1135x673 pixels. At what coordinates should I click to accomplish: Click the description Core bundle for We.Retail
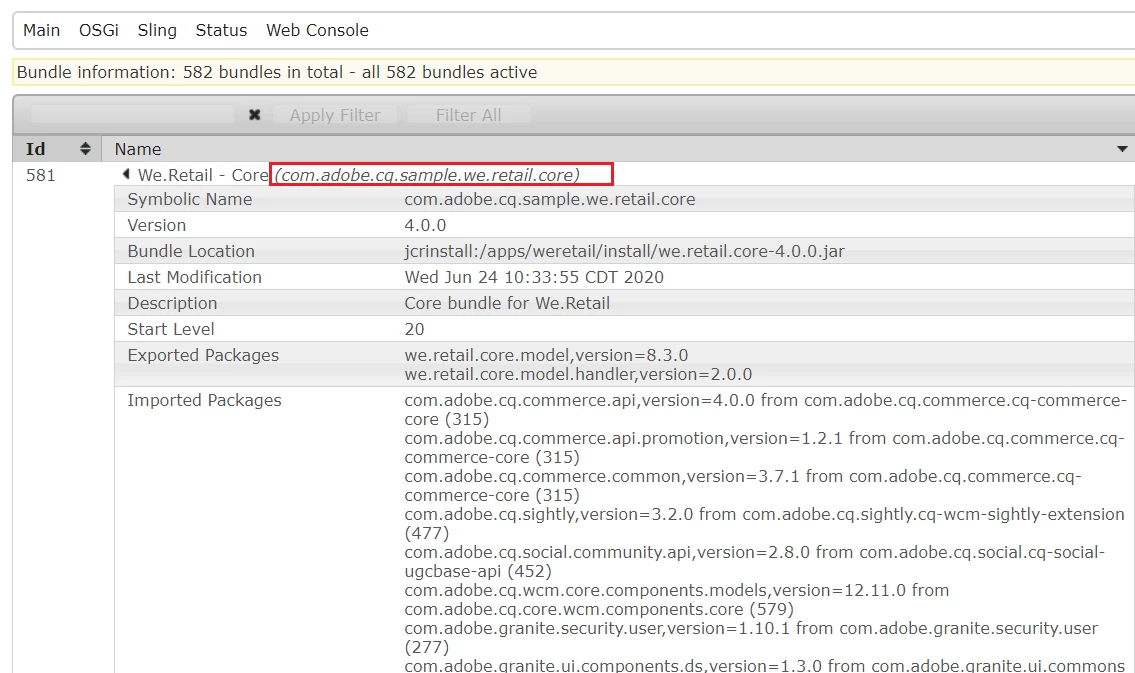(507, 303)
